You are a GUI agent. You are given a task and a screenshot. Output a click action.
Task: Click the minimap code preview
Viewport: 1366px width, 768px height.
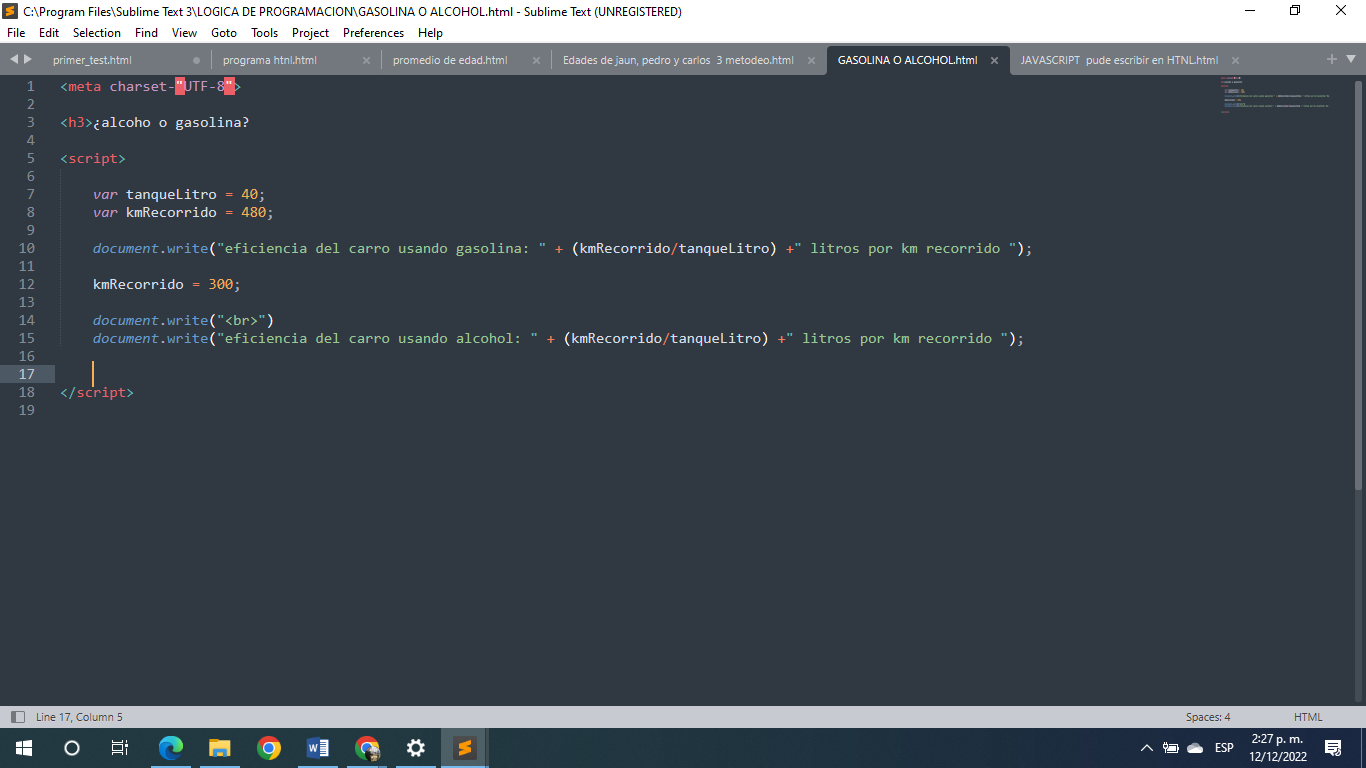1275,95
